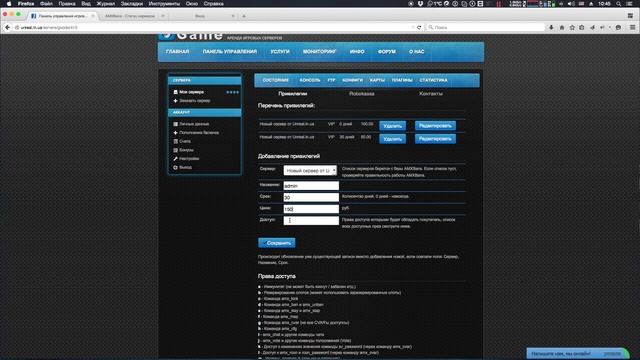
Task: Open 'Личные данные' in account sidebar
Action: click(x=194, y=124)
